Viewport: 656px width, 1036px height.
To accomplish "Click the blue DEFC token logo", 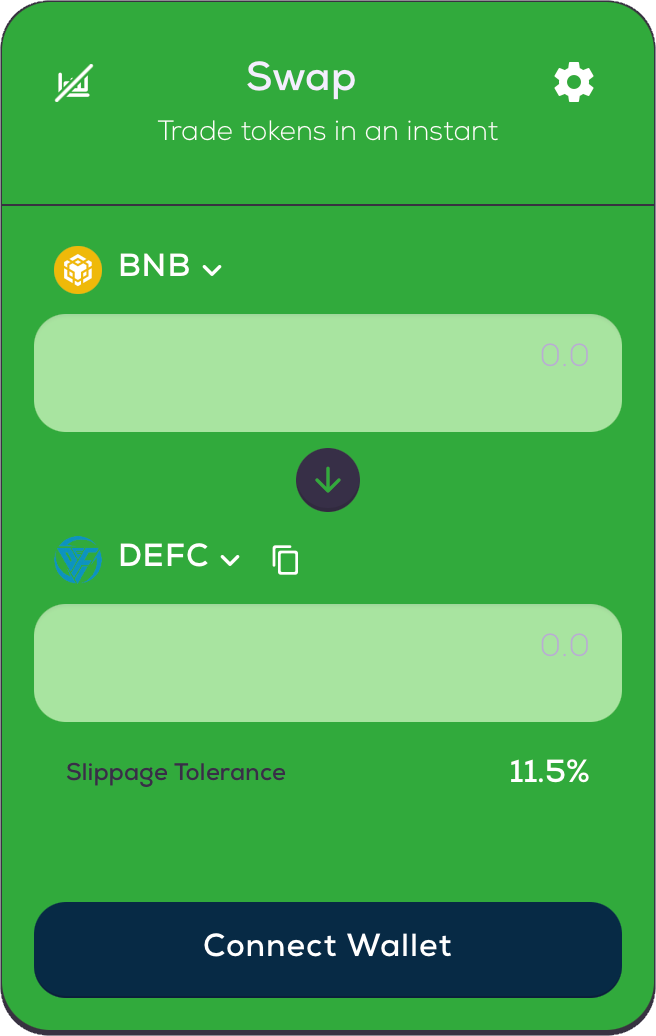I will (x=78, y=560).
